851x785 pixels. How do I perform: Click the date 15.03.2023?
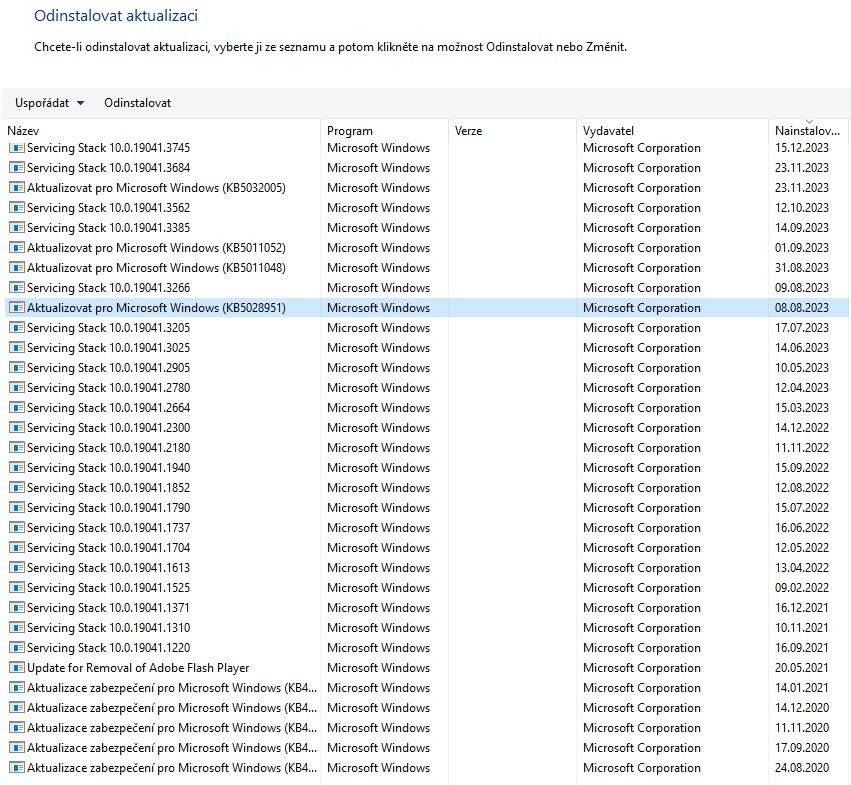pos(802,408)
